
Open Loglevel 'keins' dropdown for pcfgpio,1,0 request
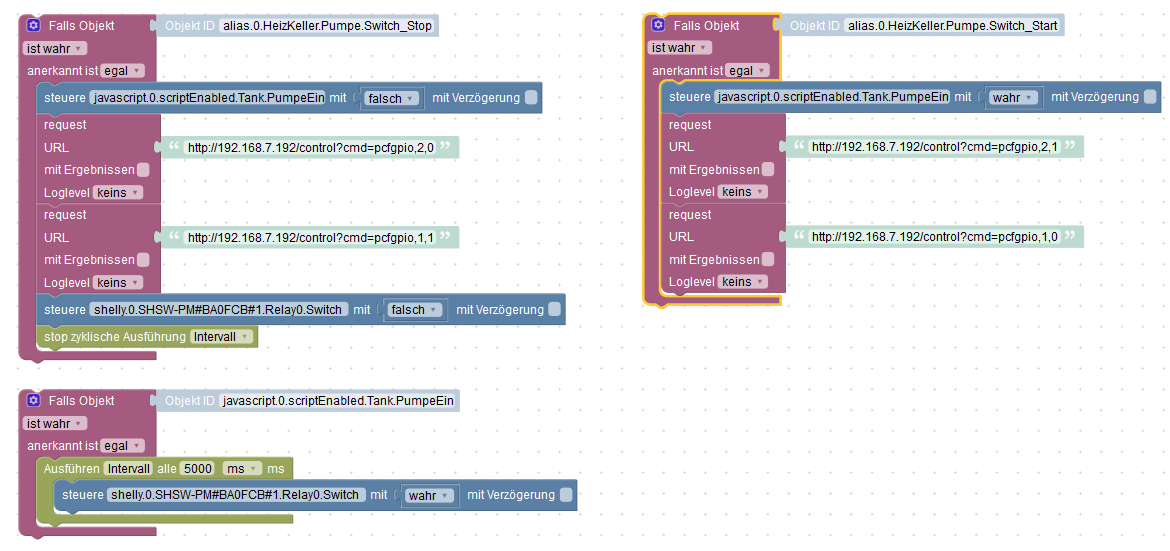[742, 282]
